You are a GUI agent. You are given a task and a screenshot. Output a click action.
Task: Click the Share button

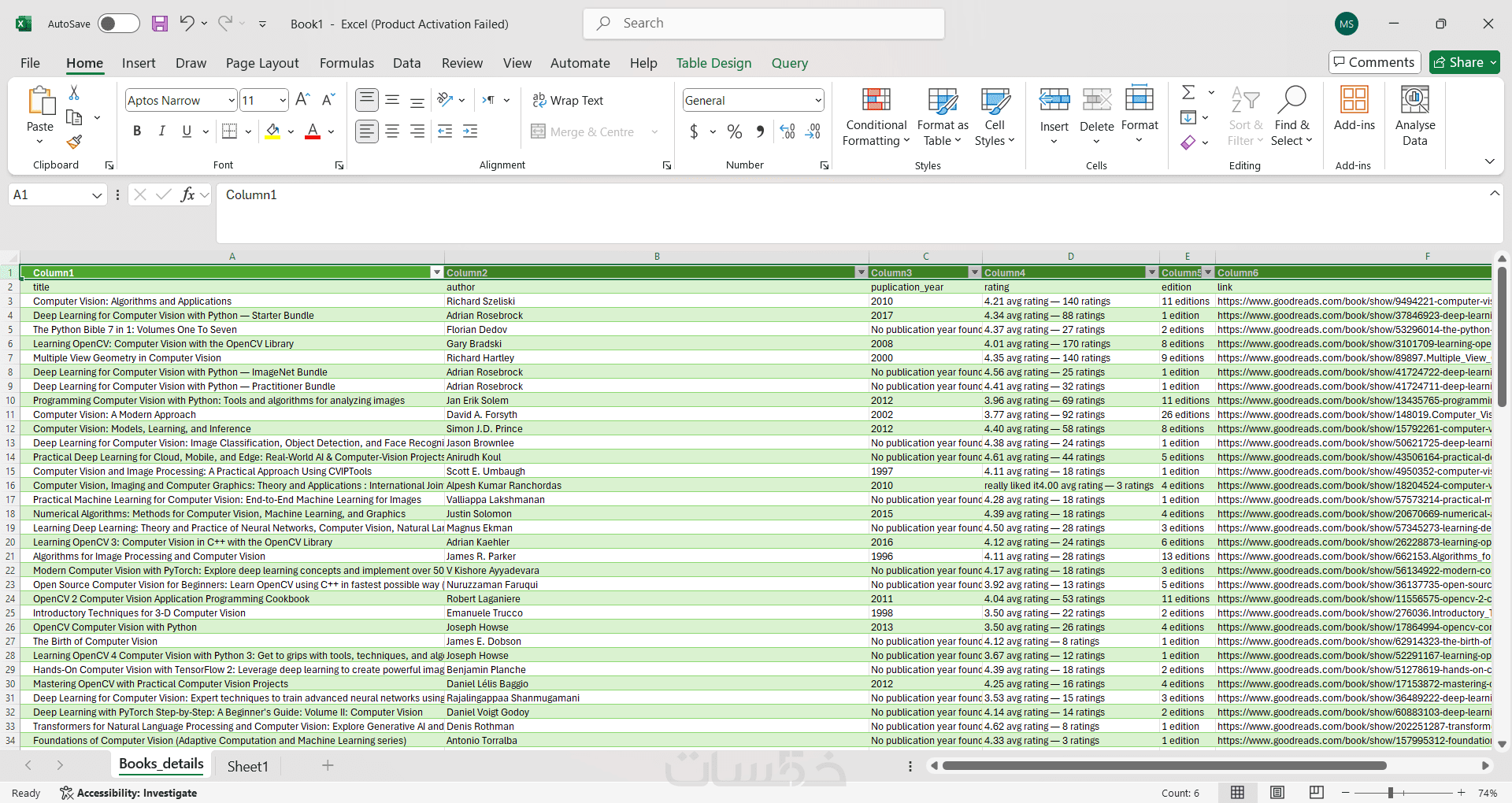click(x=1465, y=62)
